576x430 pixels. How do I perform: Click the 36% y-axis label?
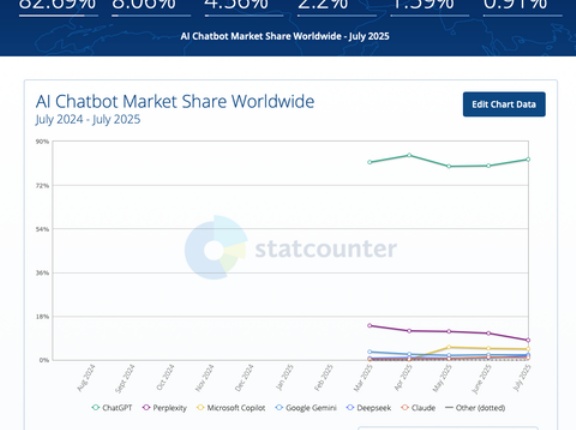(43, 273)
